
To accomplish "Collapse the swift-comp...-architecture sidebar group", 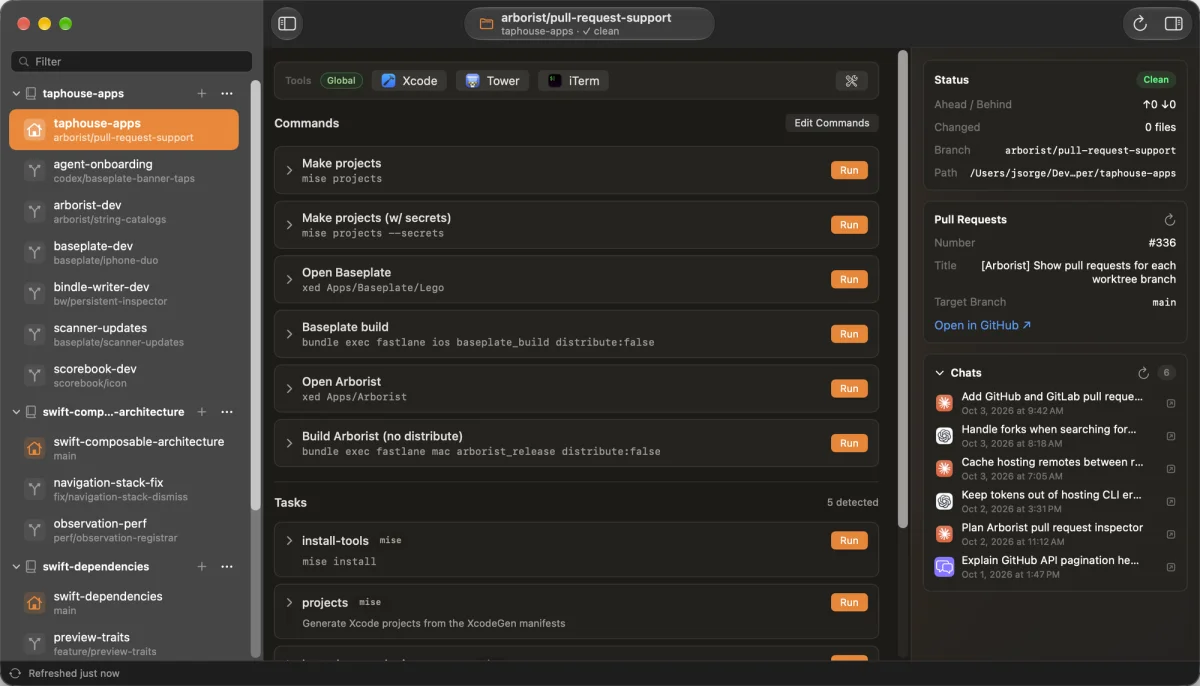I will tap(17, 412).
